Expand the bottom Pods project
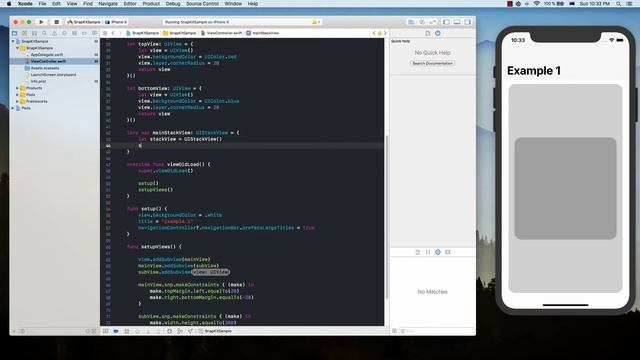This screenshot has height=360, width=640. 13,108
